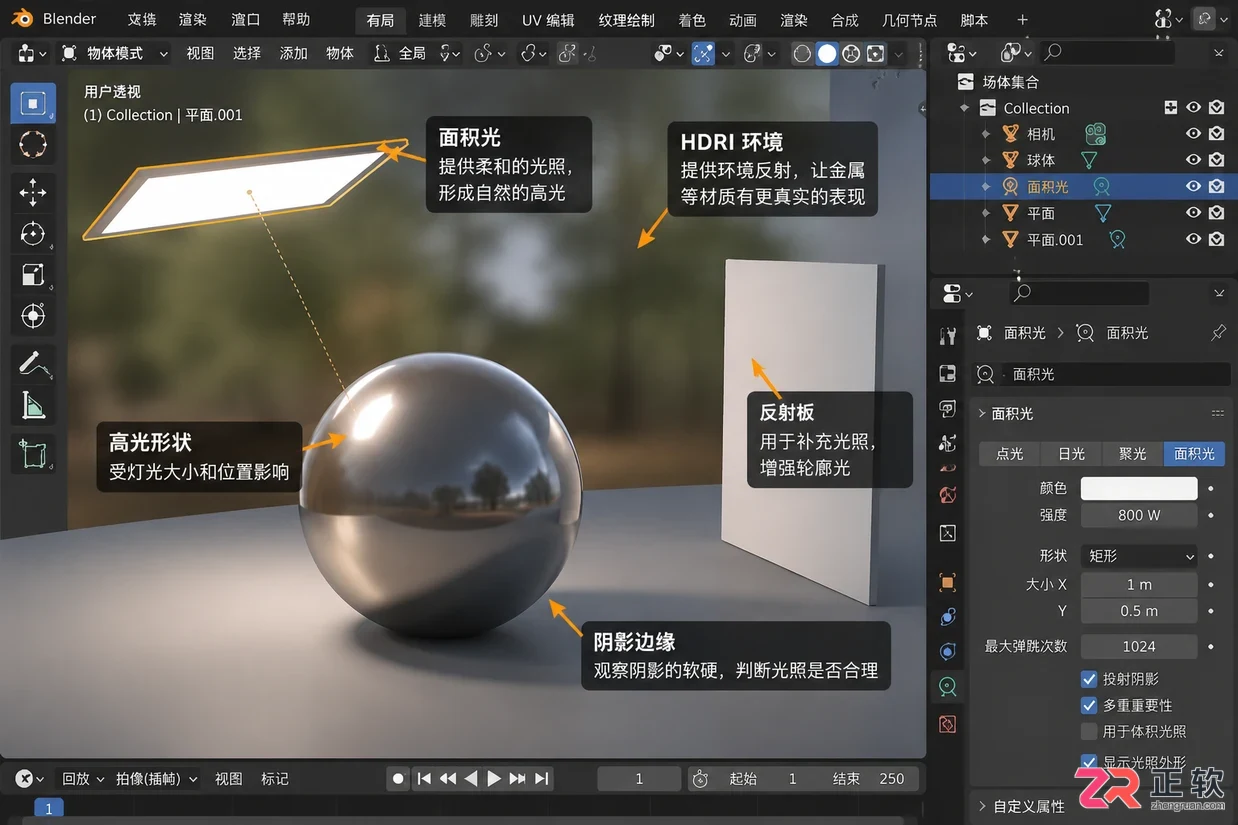Switch to the 建模 workspace tab
The width and height of the screenshot is (1238, 825).
click(433, 20)
